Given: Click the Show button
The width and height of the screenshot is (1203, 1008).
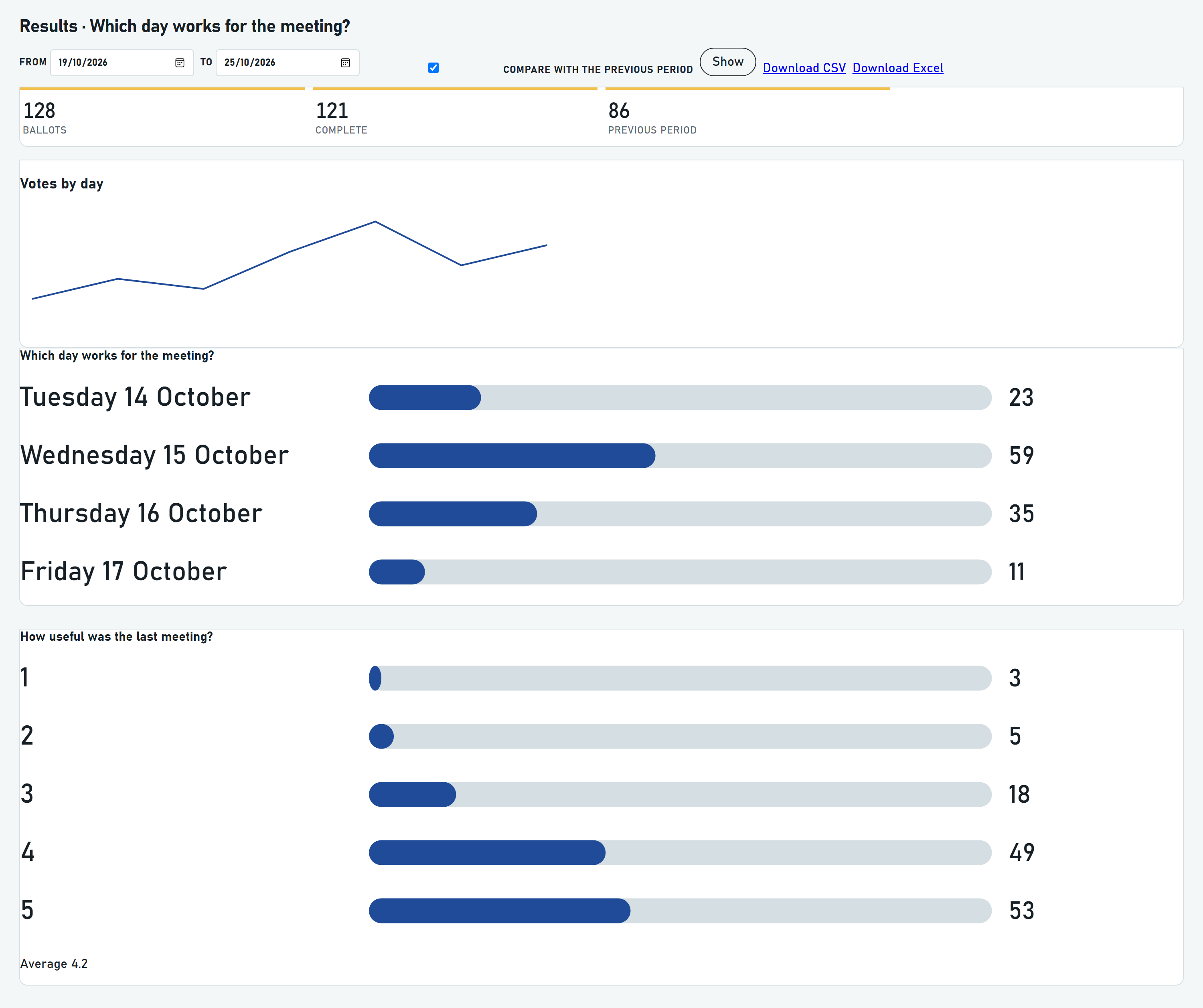Looking at the screenshot, I should pos(727,62).
